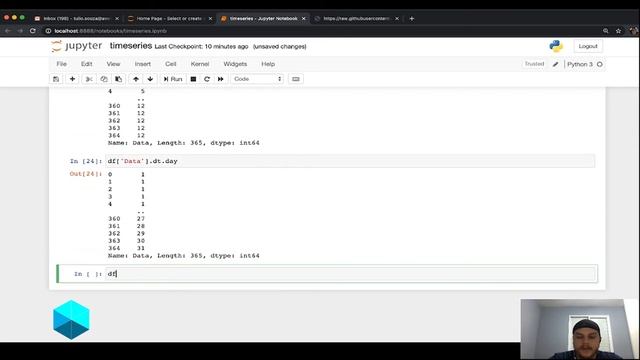The image size is (640, 360).
Task: Move selected cell down arrow
Action: tap(150, 79)
